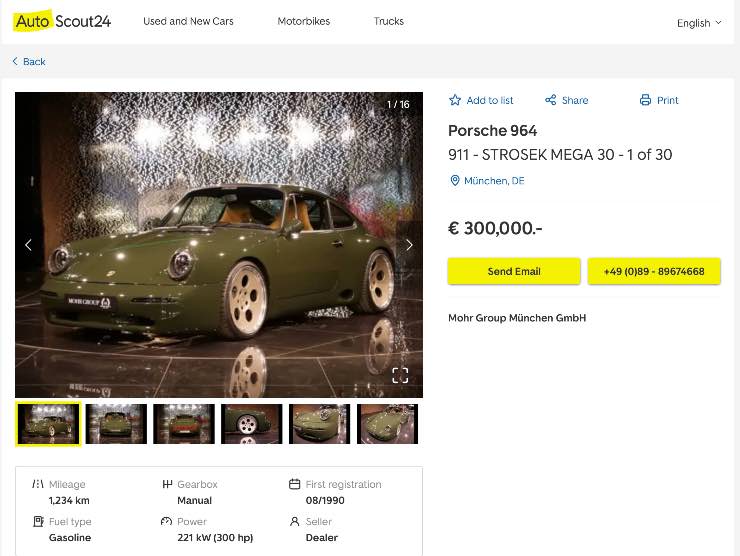
Task: Click the Print icon
Action: coord(645,100)
